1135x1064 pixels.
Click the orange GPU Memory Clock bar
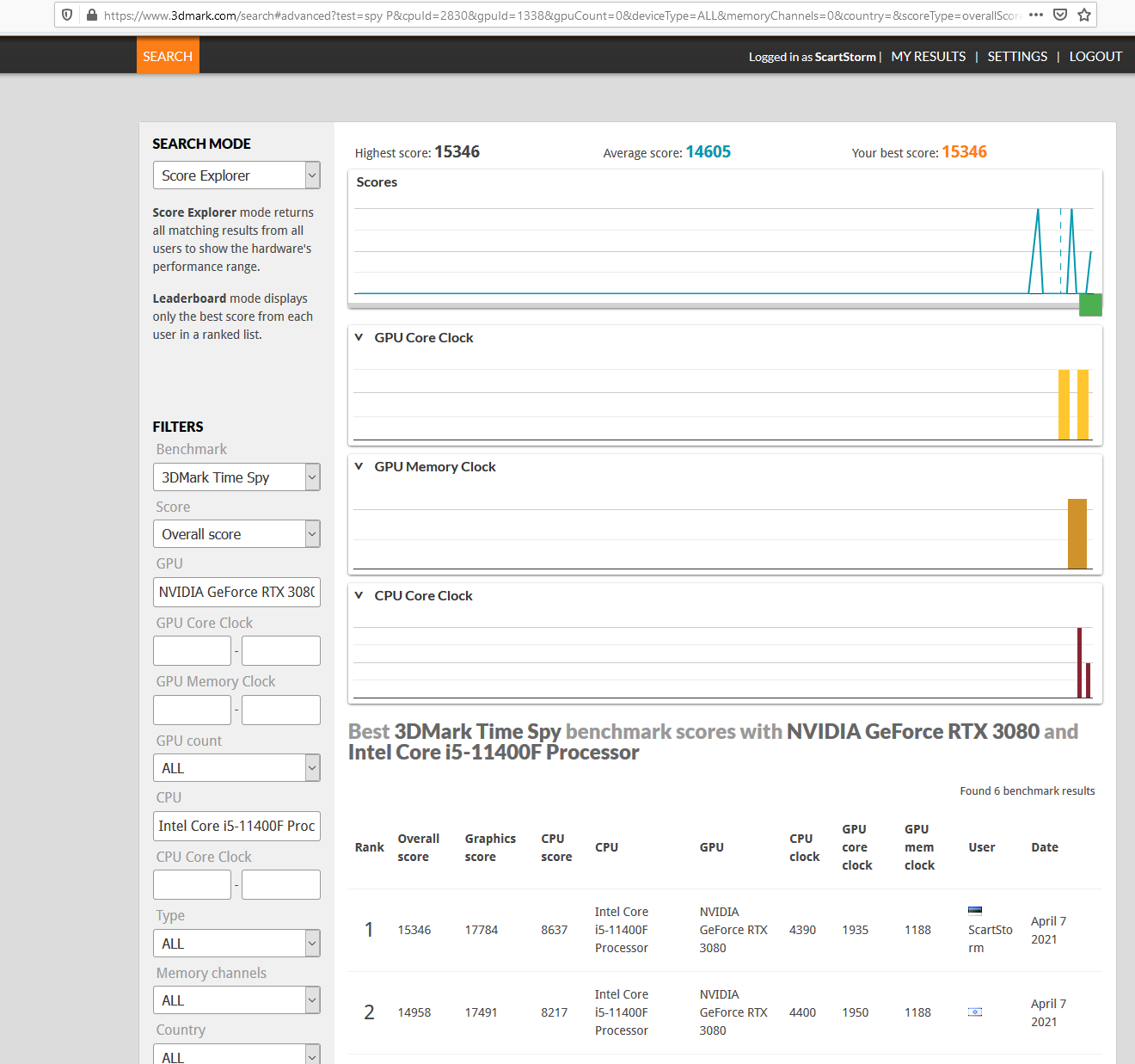pyautogui.click(x=1077, y=533)
